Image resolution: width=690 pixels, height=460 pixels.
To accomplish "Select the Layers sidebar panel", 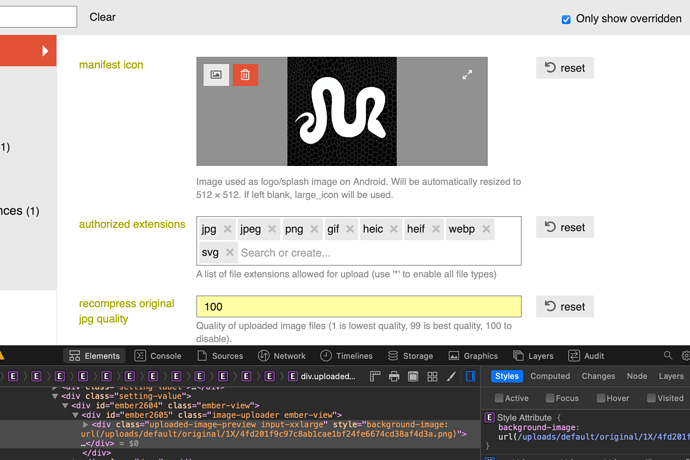I will point(671,376).
